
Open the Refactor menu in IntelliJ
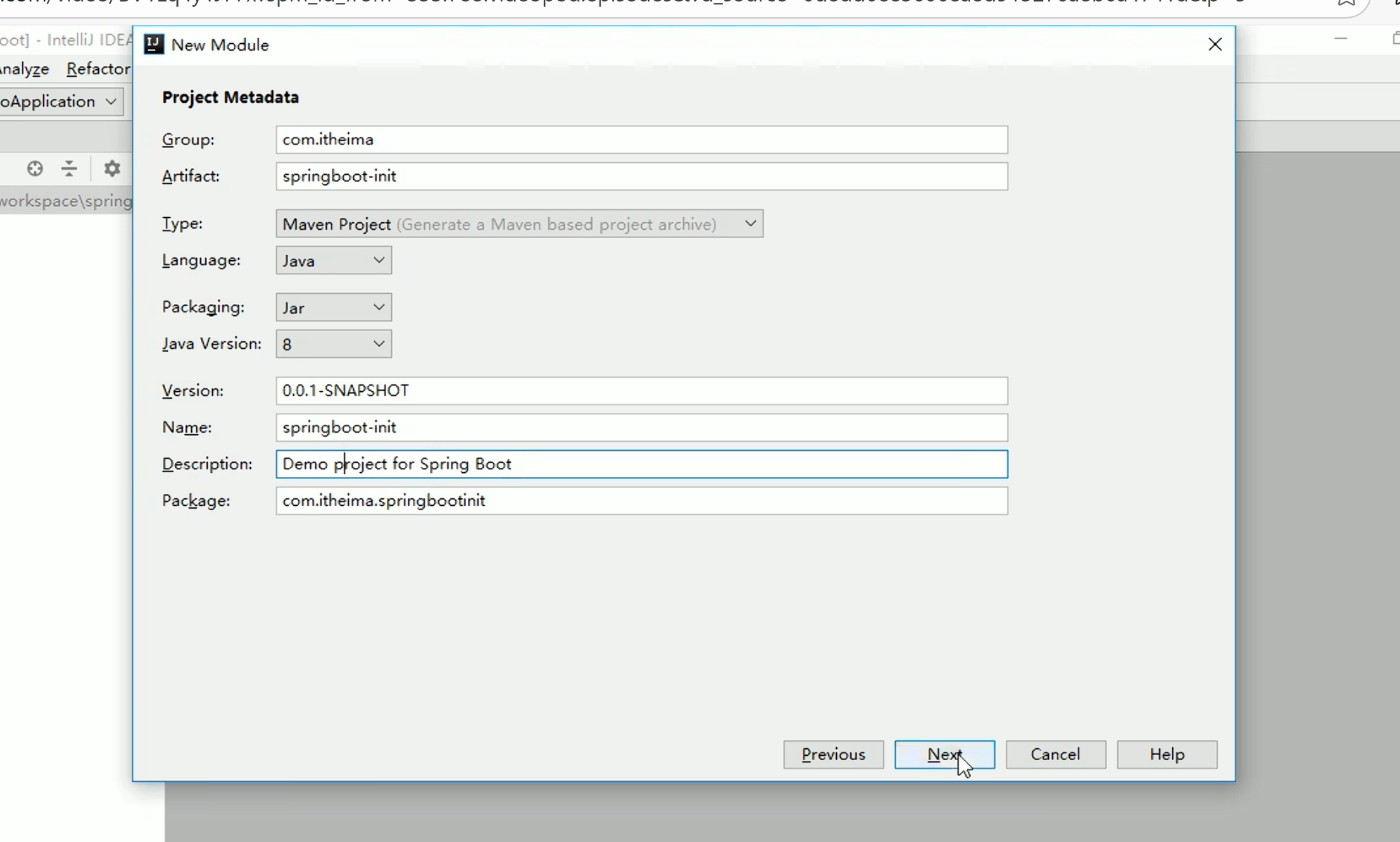click(x=98, y=69)
